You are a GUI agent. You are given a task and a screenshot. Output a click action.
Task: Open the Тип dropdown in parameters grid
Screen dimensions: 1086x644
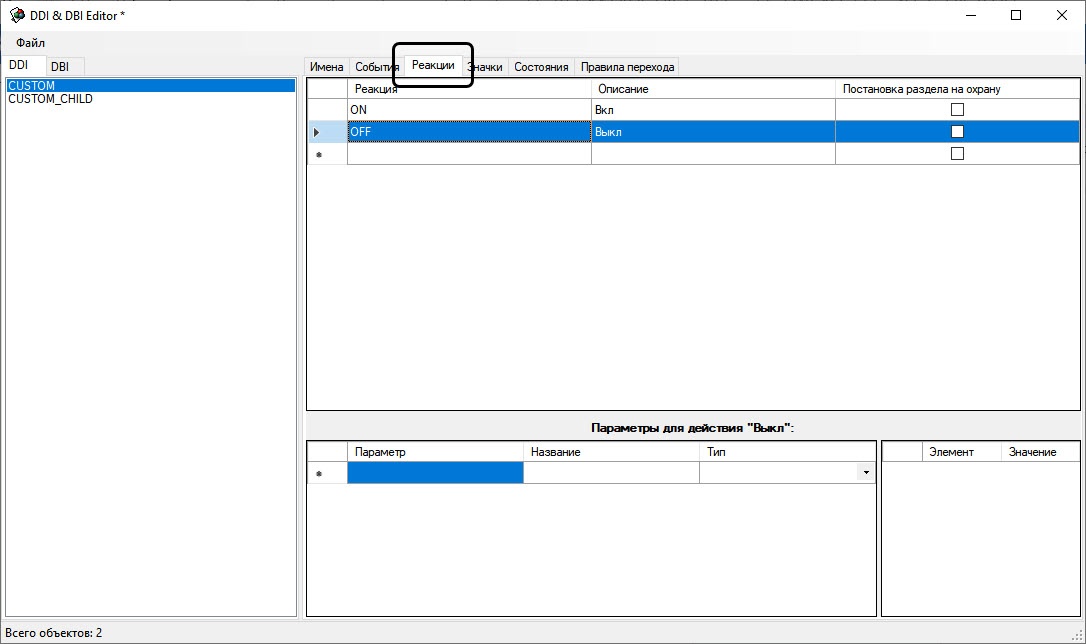[x=865, y=473]
